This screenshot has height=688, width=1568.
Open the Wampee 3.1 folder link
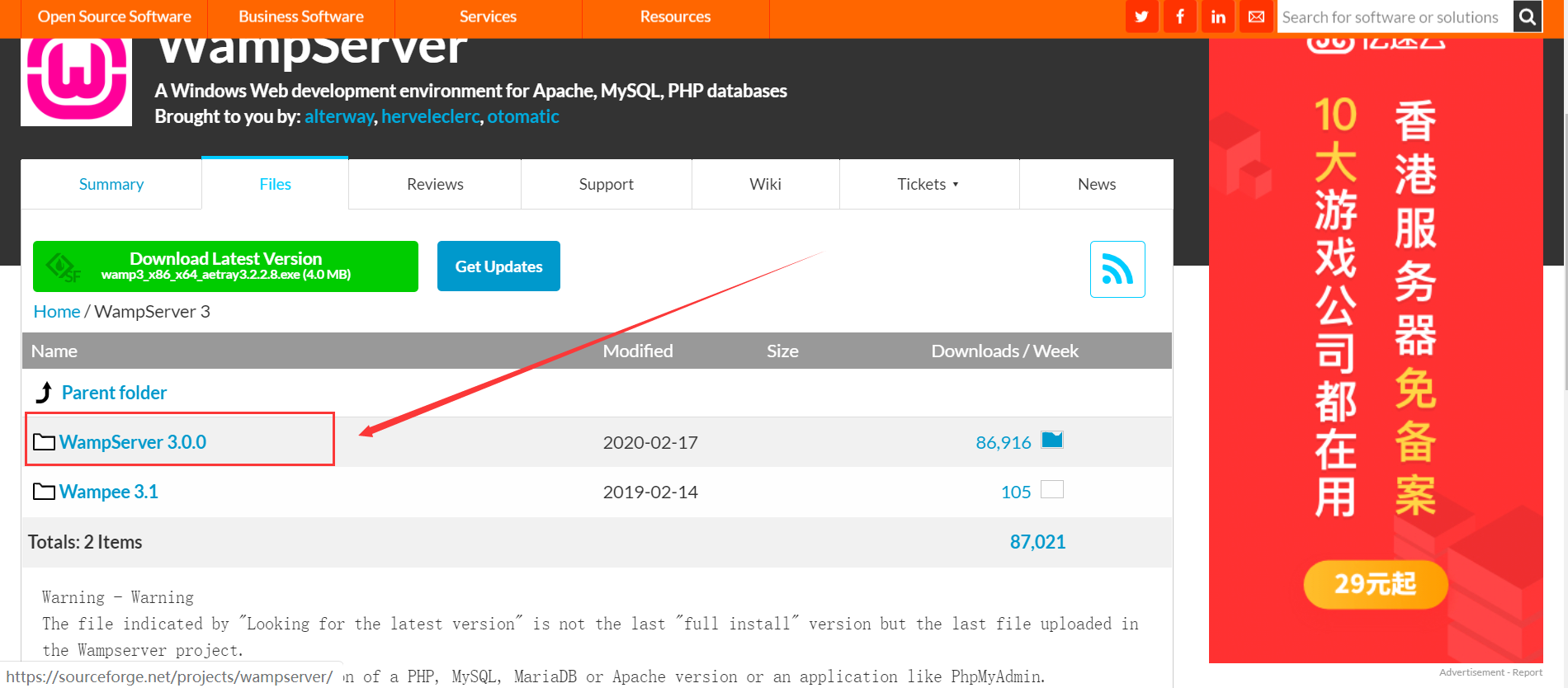[x=109, y=492]
